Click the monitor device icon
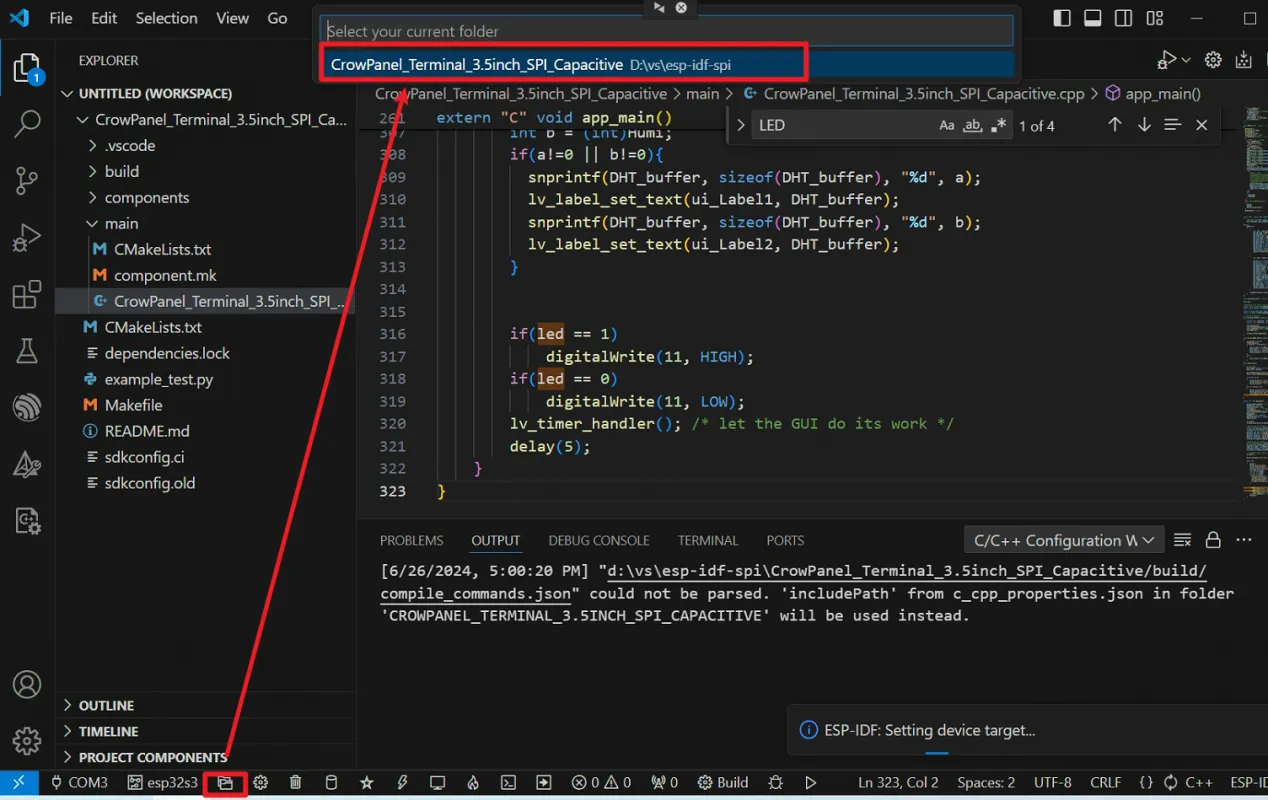Screen dimensions: 1268x800 point(437,783)
